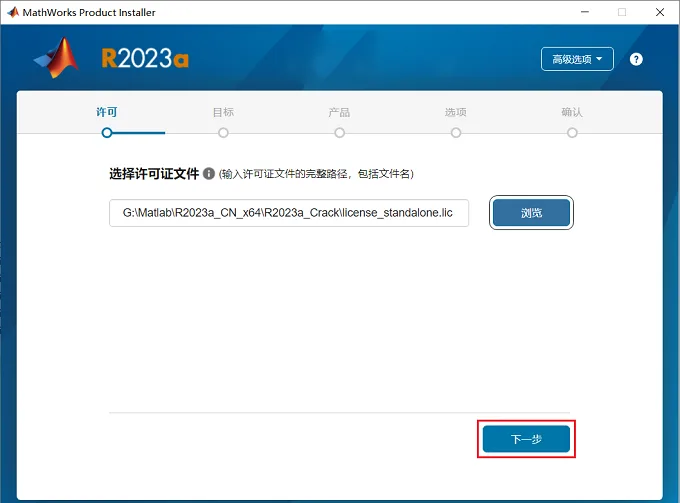This screenshot has width=680, height=503.
Task: Click the 浏览 browse button
Action: tap(531, 213)
